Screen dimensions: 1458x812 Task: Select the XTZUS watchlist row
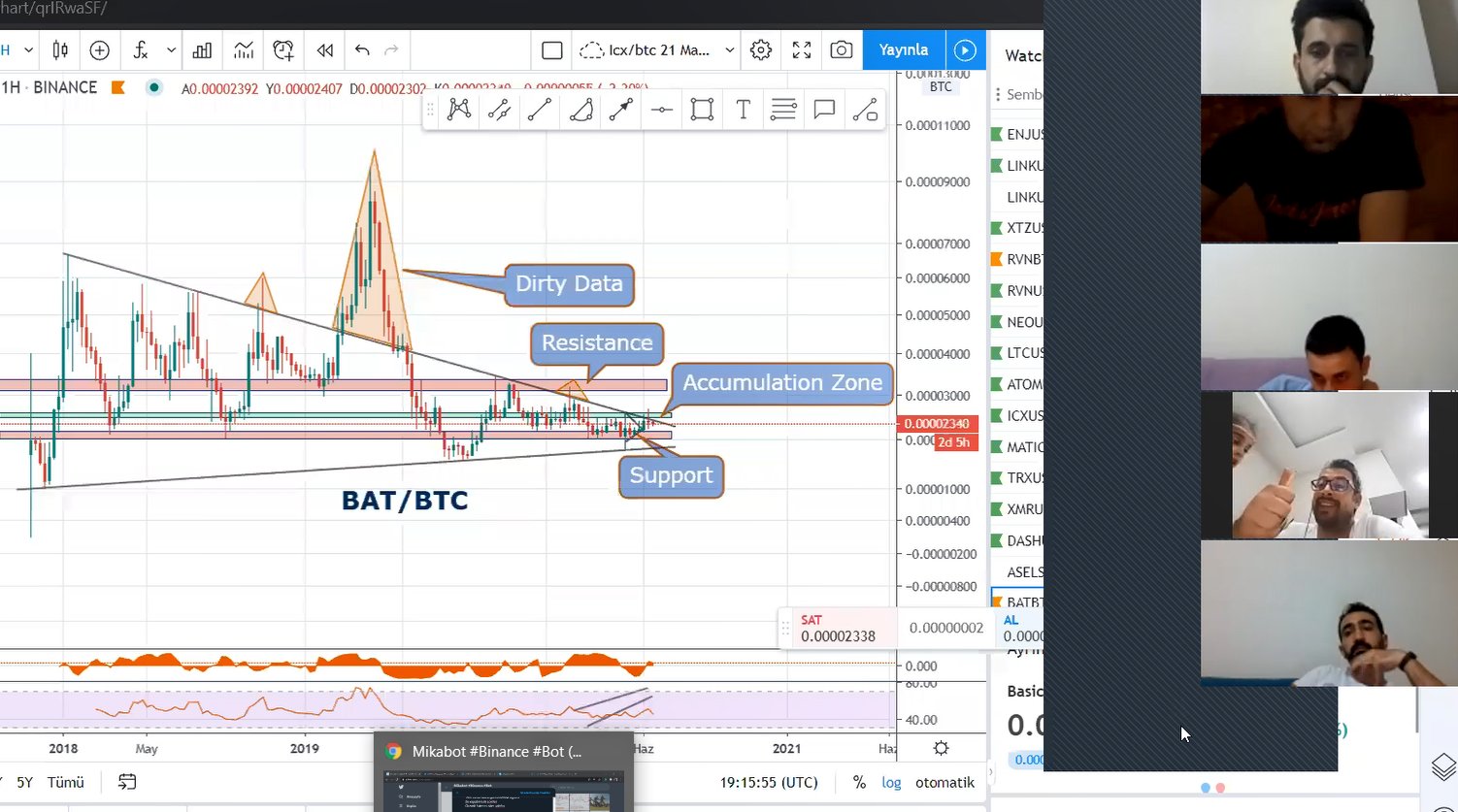point(1017,228)
